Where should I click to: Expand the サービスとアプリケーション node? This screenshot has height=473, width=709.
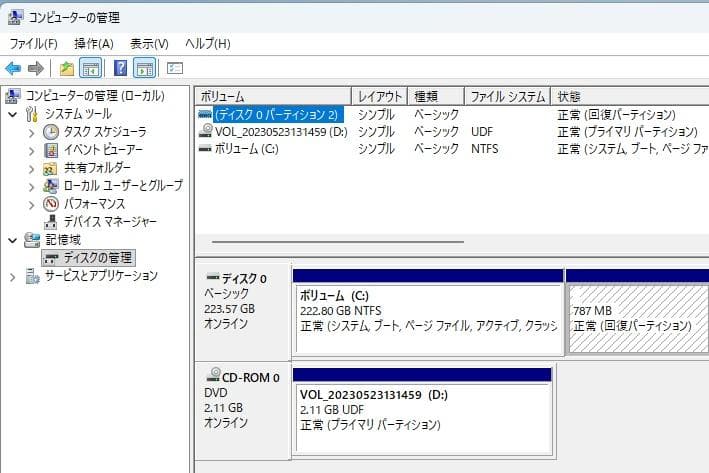tap(13, 277)
